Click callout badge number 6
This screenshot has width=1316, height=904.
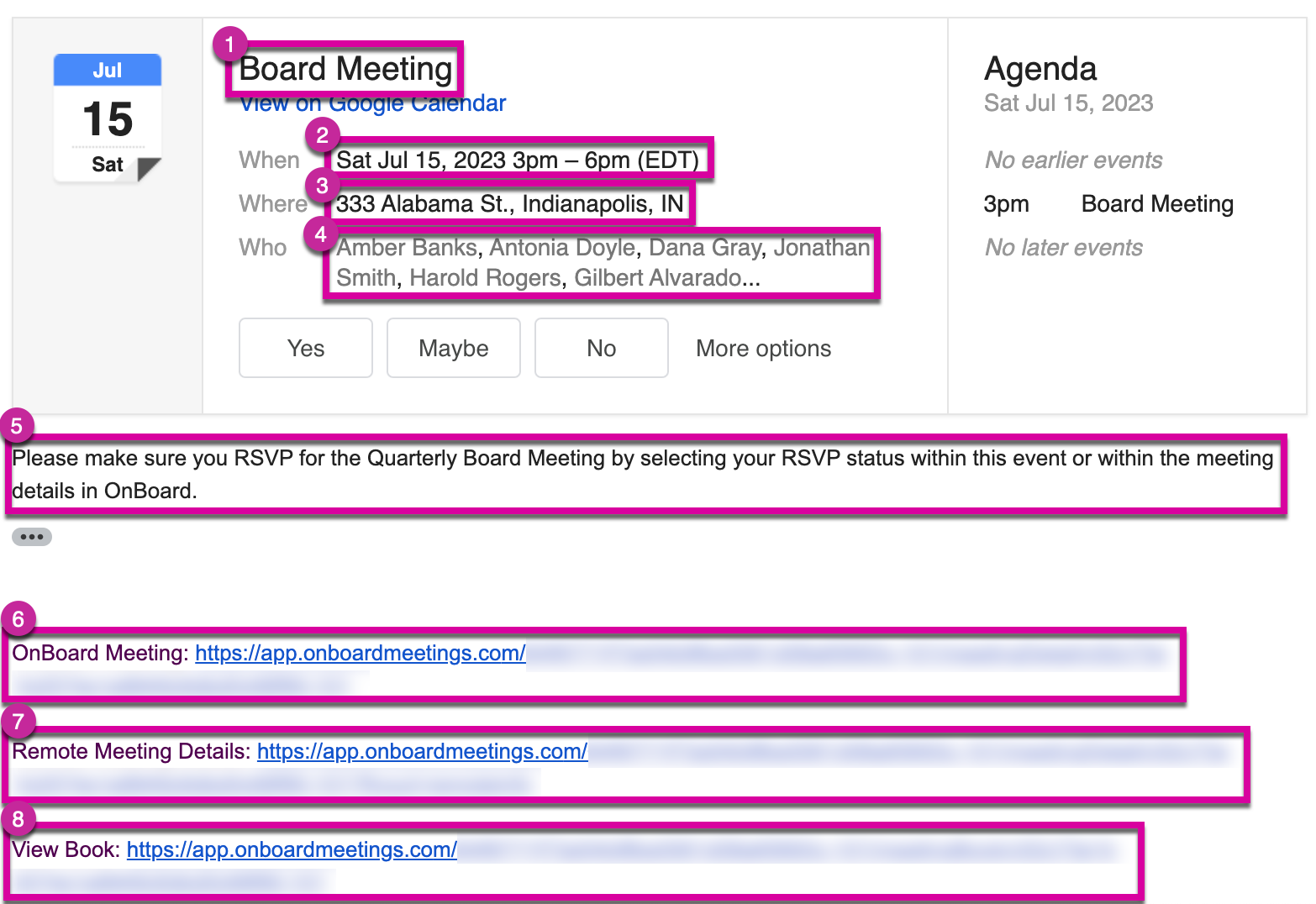pos(18,620)
